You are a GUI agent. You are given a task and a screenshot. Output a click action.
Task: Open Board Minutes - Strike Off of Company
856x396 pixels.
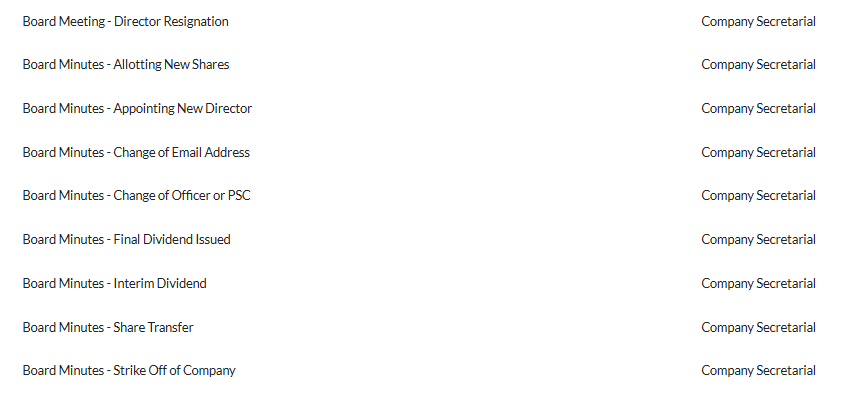point(129,370)
